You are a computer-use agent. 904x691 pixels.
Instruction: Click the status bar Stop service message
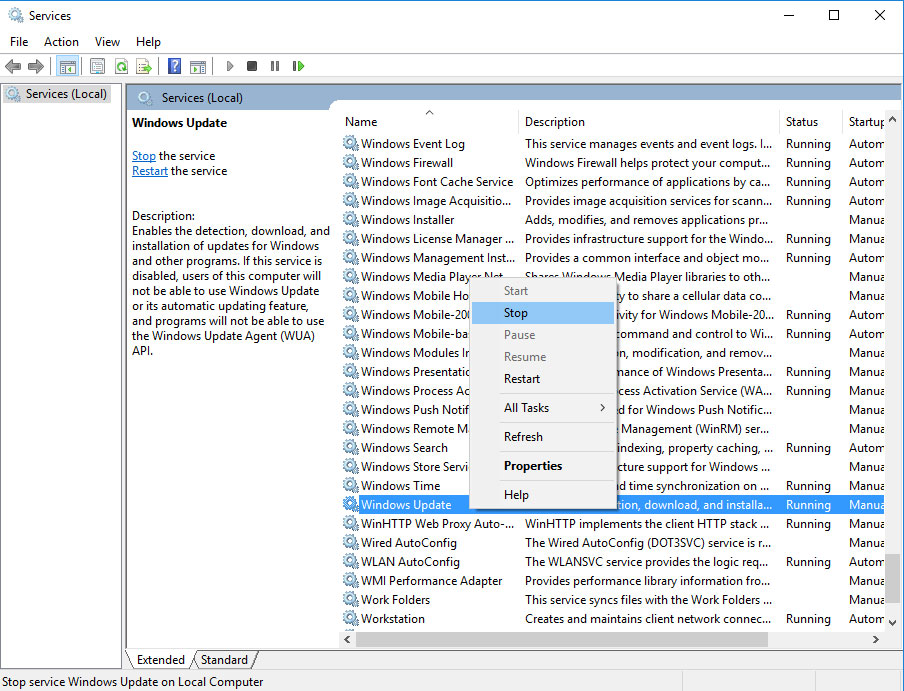pos(133,681)
